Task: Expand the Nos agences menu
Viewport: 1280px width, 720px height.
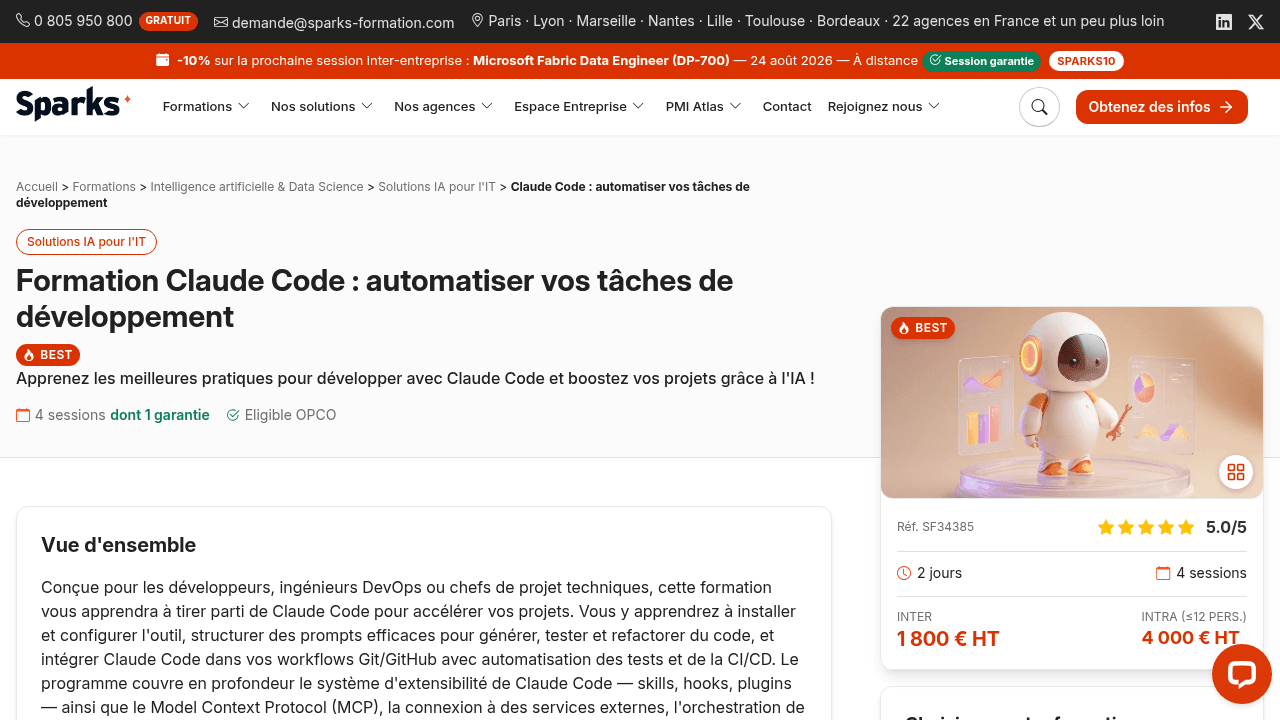Action: (x=444, y=107)
